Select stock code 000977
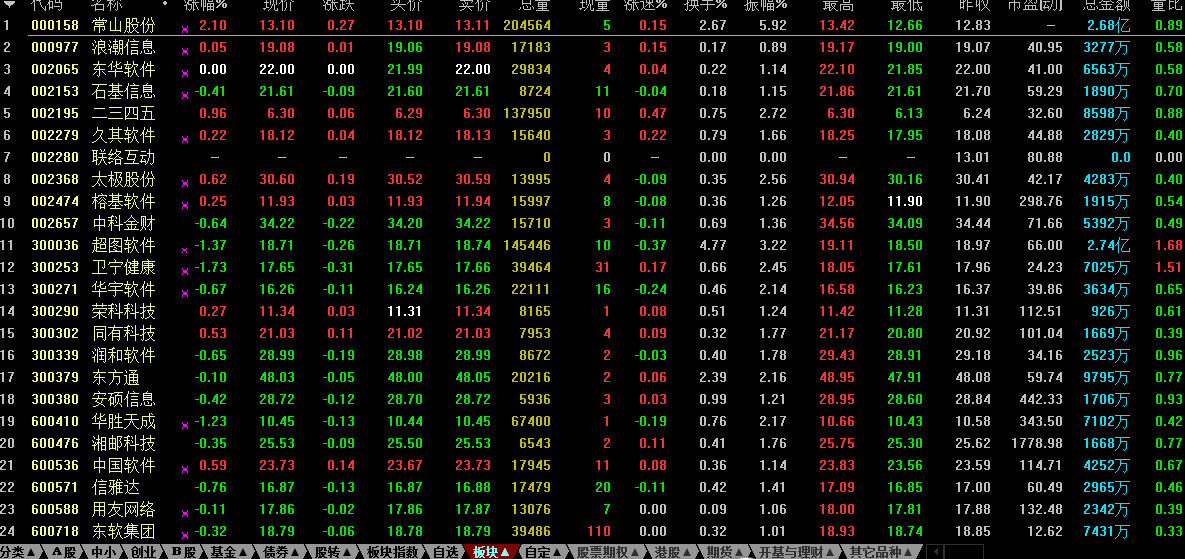The image size is (1185, 559). coord(55,48)
